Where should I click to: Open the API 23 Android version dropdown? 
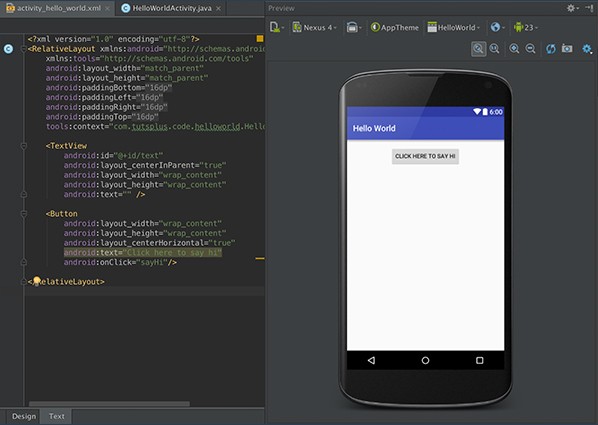(526, 27)
